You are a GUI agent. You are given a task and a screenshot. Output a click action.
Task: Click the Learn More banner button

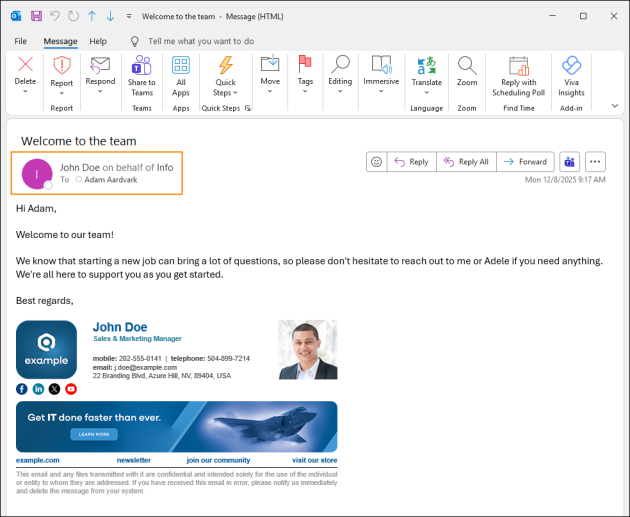(x=94, y=434)
